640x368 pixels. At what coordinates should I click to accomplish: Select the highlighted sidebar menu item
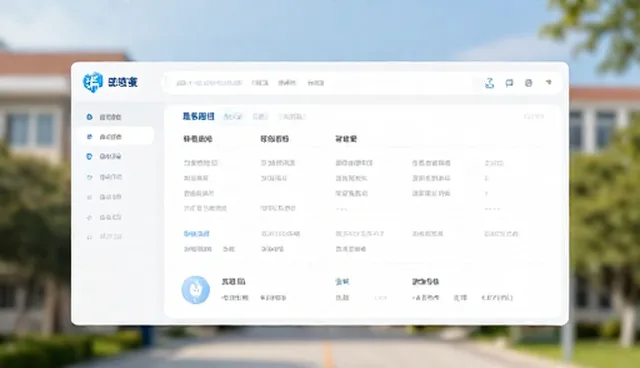[x=115, y=136]
